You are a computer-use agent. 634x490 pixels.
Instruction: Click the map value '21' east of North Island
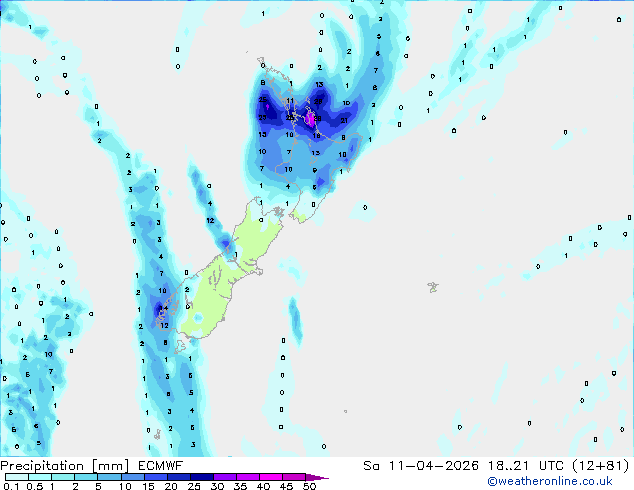pos(344,120)
